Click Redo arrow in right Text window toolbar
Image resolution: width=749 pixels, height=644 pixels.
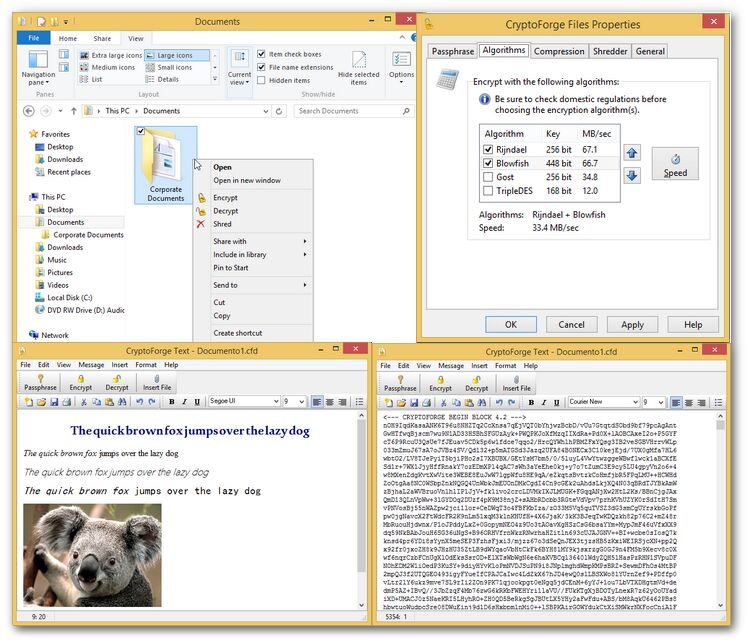tap(512, 403)
